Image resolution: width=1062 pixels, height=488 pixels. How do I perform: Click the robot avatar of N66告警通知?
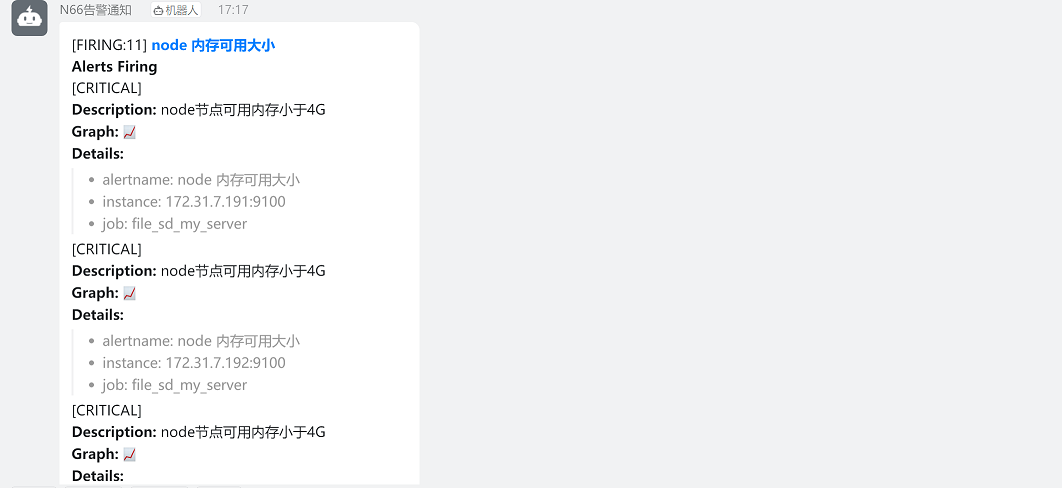click(29, 18)
